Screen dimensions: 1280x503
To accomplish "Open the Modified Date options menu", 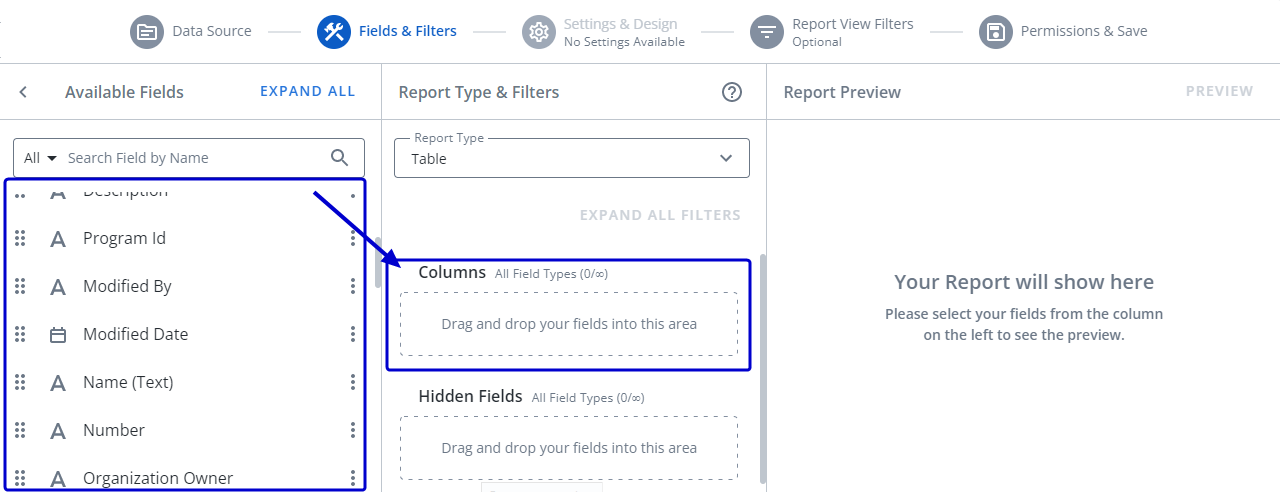I will tap(353, 334).
